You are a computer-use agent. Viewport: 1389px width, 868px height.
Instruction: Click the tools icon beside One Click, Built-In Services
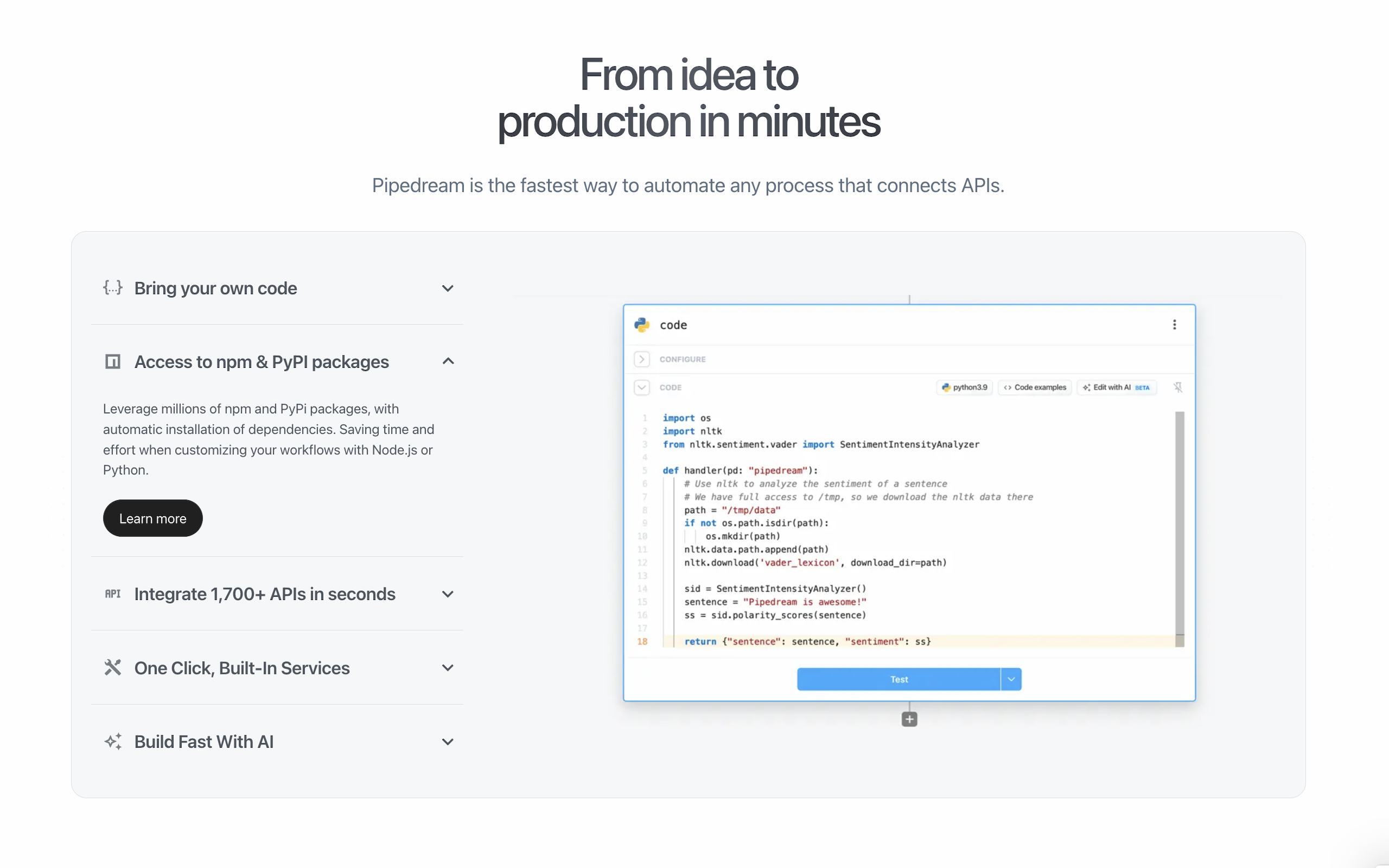coord(112,667)
